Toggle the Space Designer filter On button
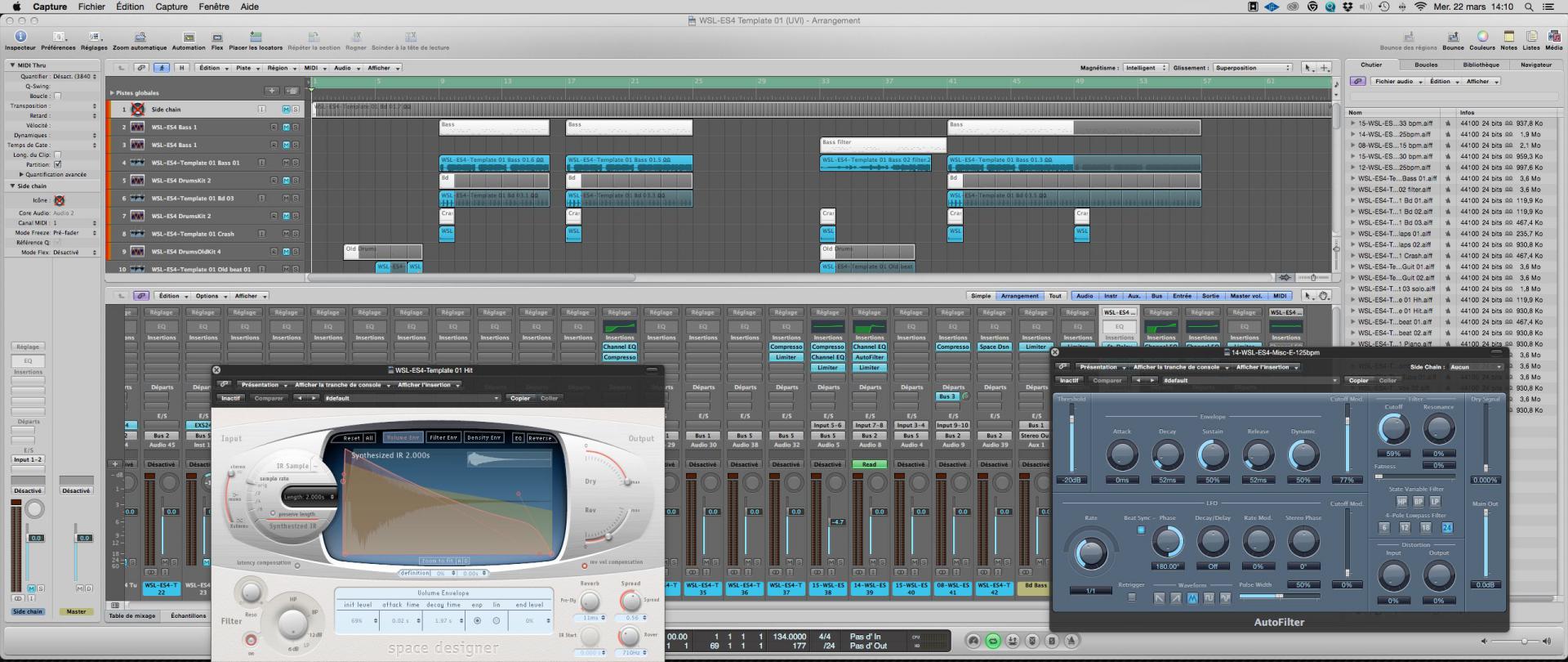The image size is (1568, 662). coord(251,640)
